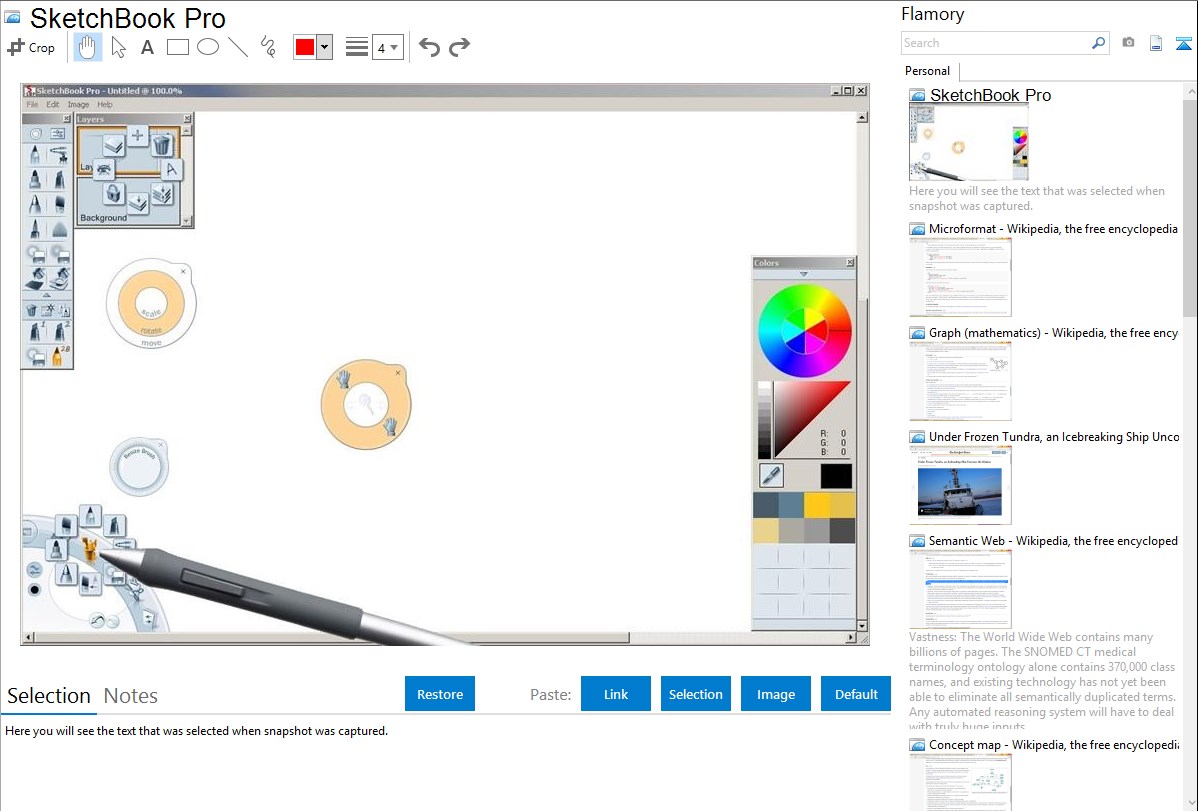Open the Semantic Web Wikipedia snapshot

pyautogui.click(x=1053, y=540)
